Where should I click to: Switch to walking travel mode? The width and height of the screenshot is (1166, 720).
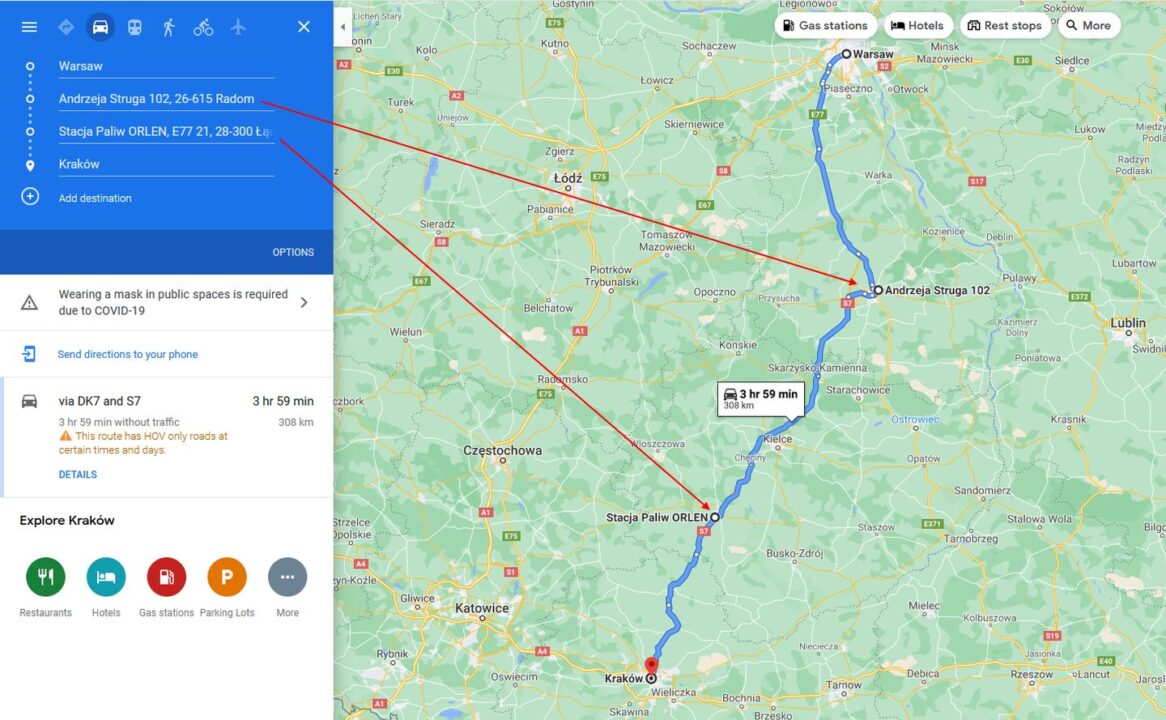click(169, 28)
